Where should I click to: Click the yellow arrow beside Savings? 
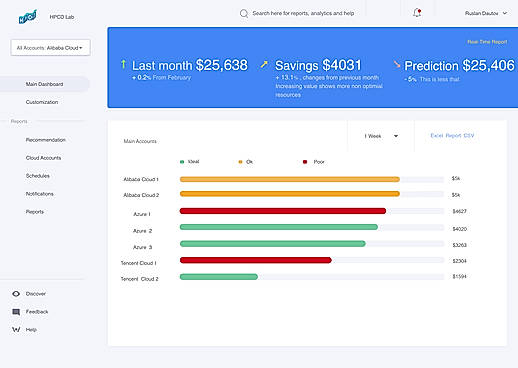coord(264,64)
